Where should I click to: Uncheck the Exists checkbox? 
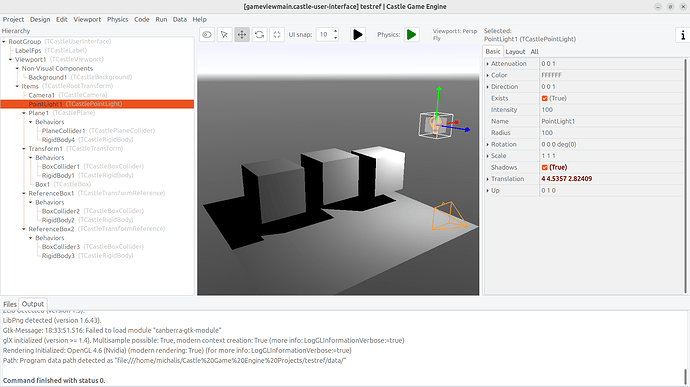544,98
